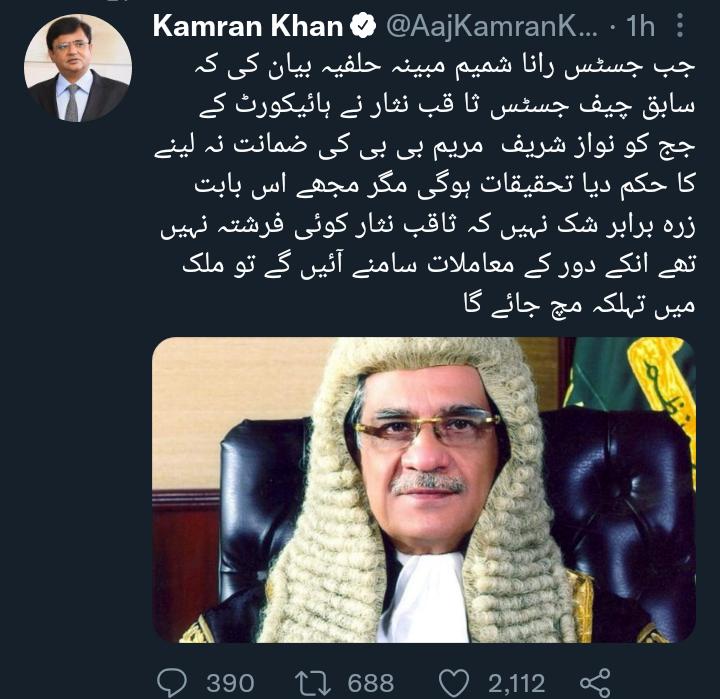Screen dimensions: 720x699
Task: Open the tweet via the 1h timestamp
Action: [x=640, y=26]
